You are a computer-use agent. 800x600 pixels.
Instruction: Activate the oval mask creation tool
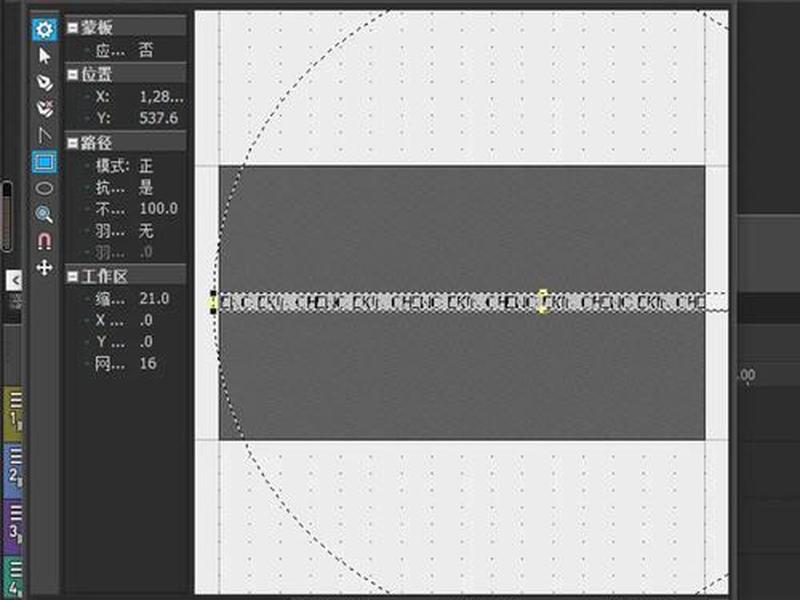[44, 188]
